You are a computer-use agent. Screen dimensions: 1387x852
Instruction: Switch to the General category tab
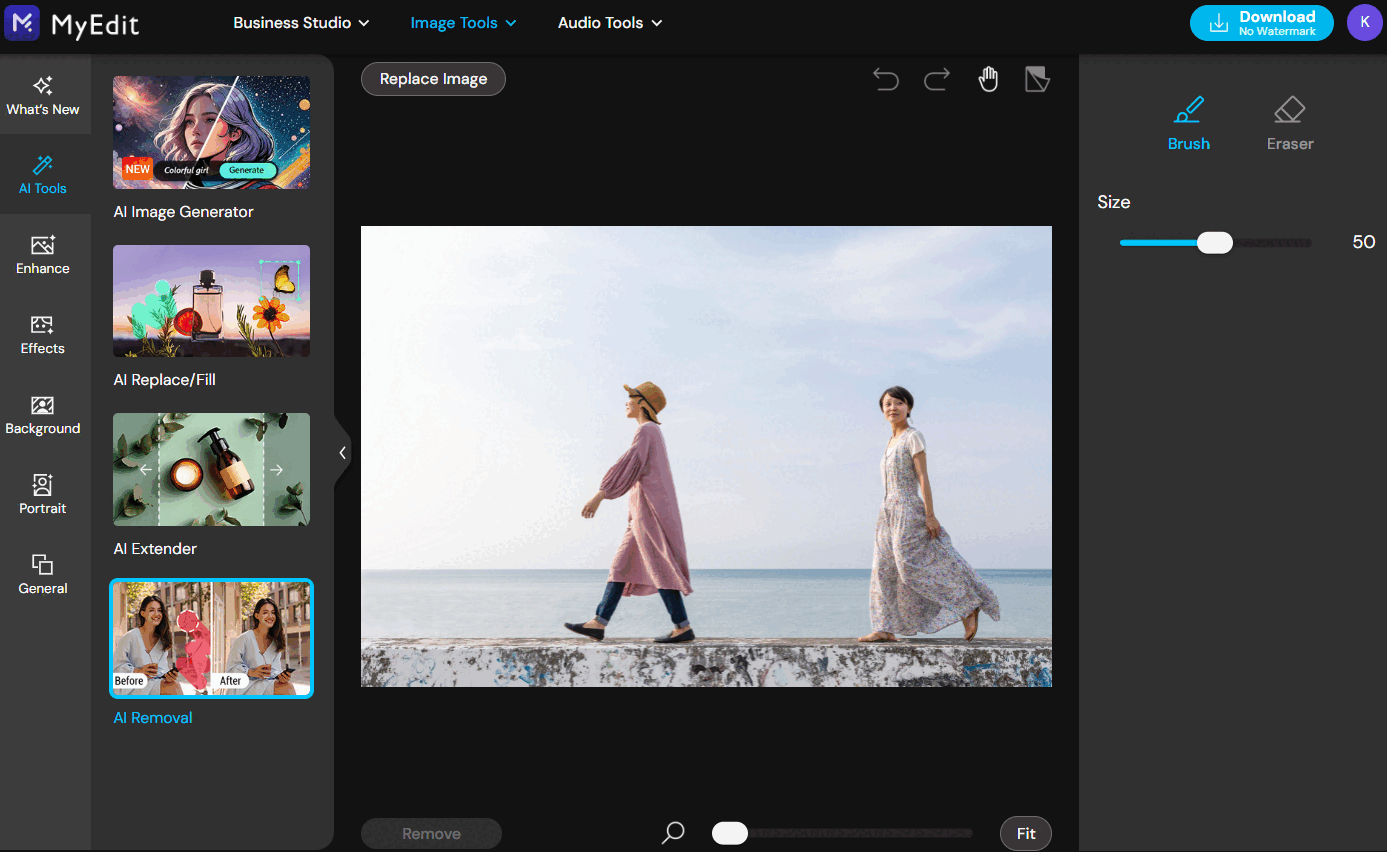tap(42, 574)
